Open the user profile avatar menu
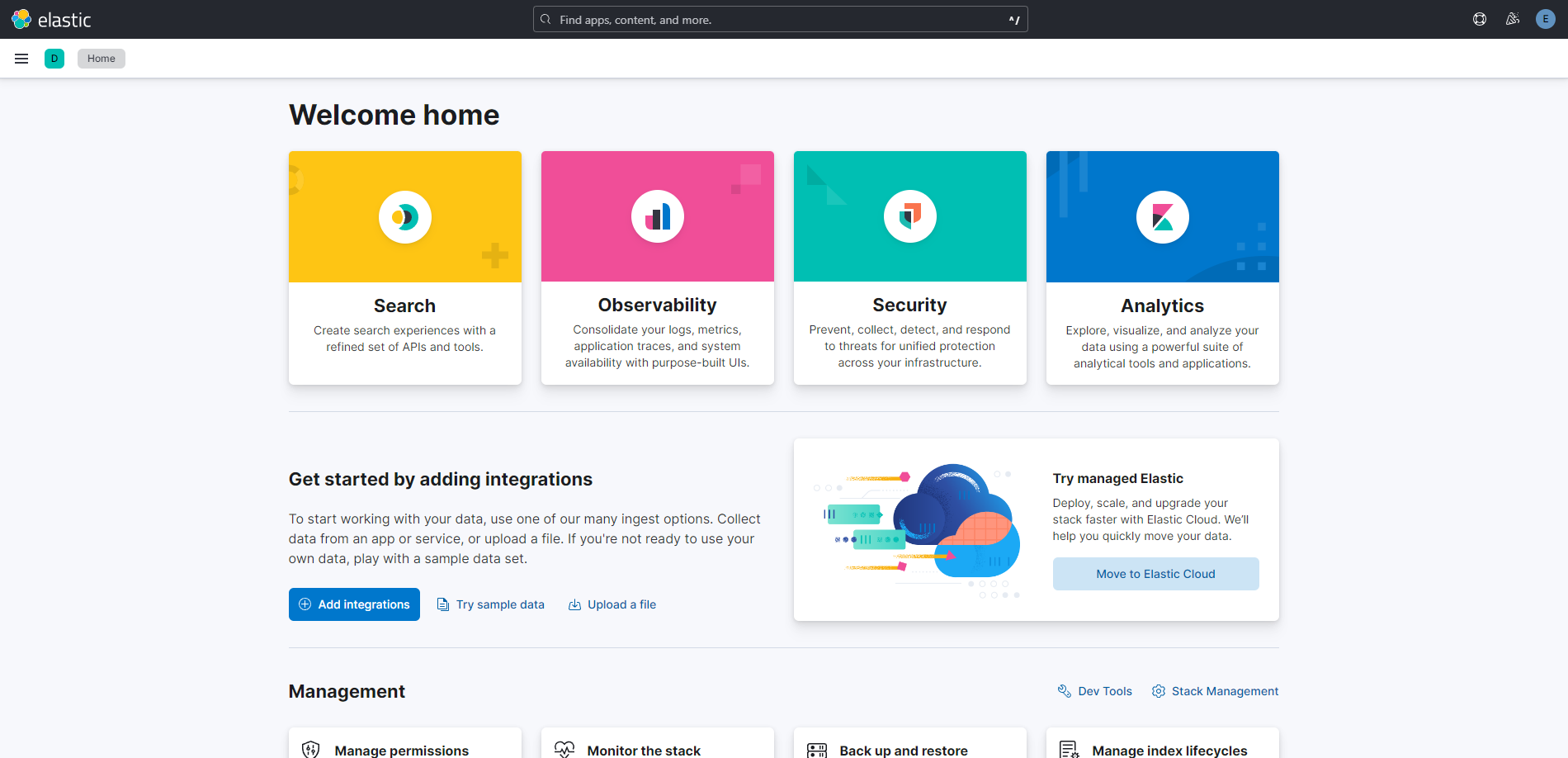The height and width of the screenshot is (758, 1568). [1545, 19]
